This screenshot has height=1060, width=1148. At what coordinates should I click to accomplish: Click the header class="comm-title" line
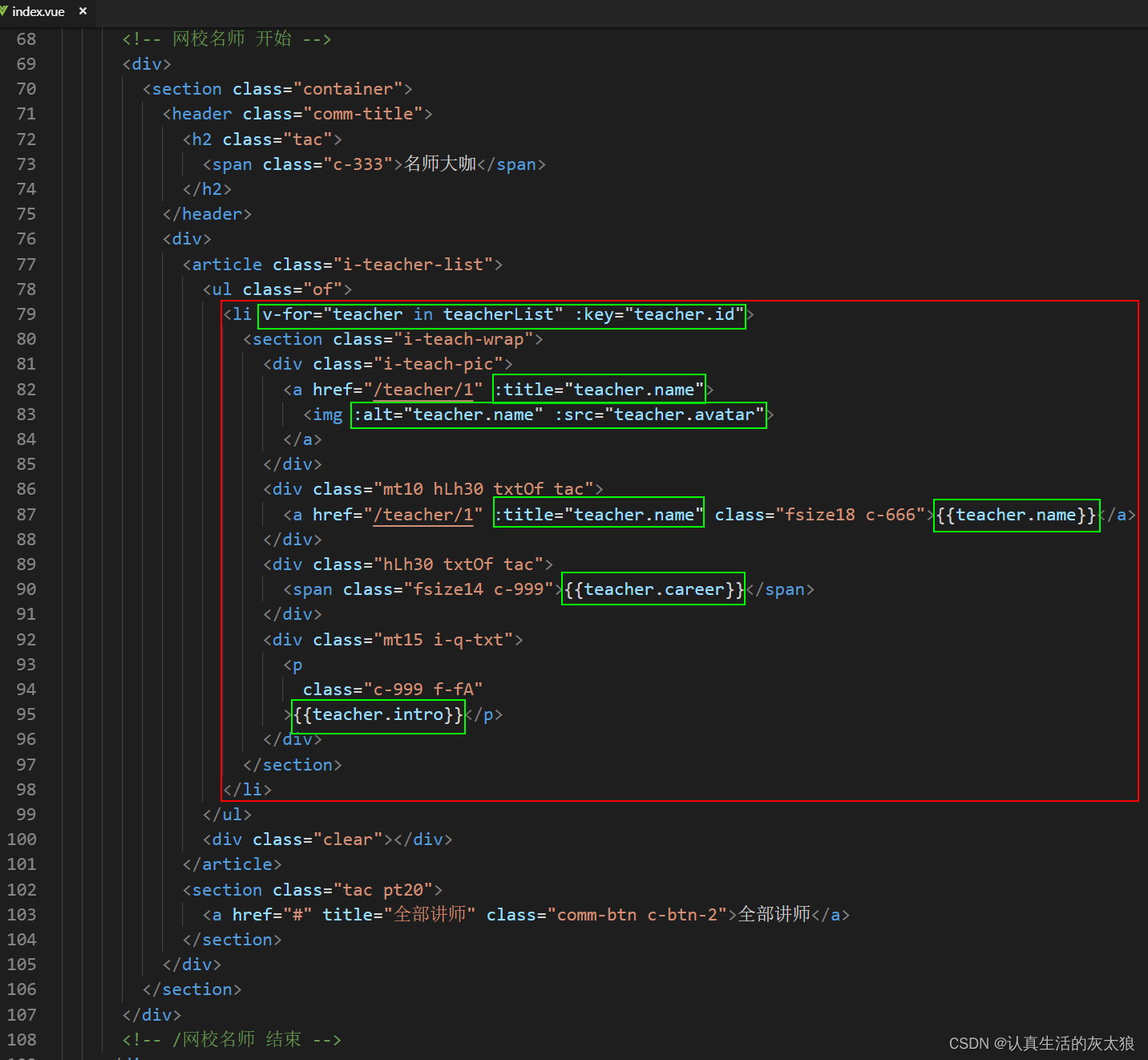click(x=297, y=114)
